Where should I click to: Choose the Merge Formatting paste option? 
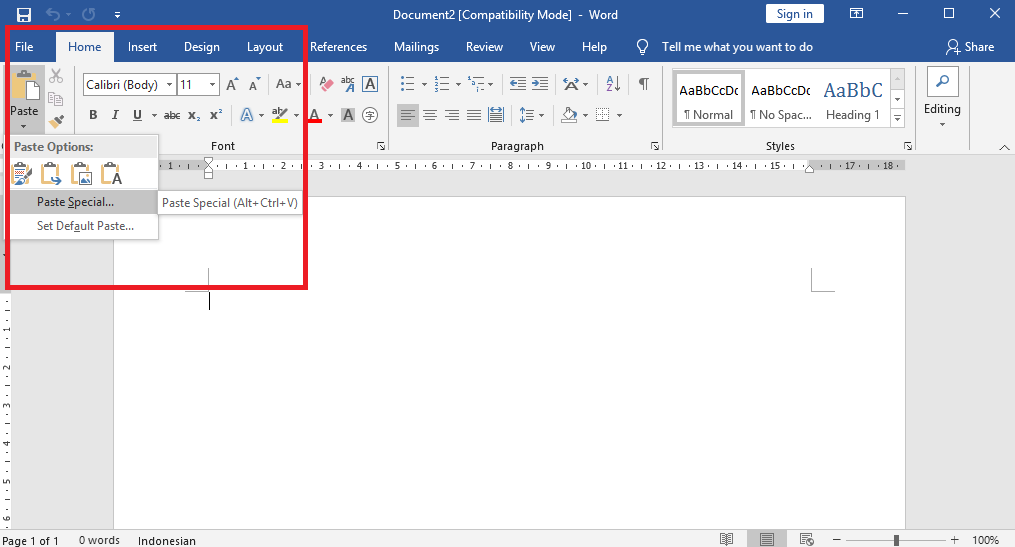[51, 173]
